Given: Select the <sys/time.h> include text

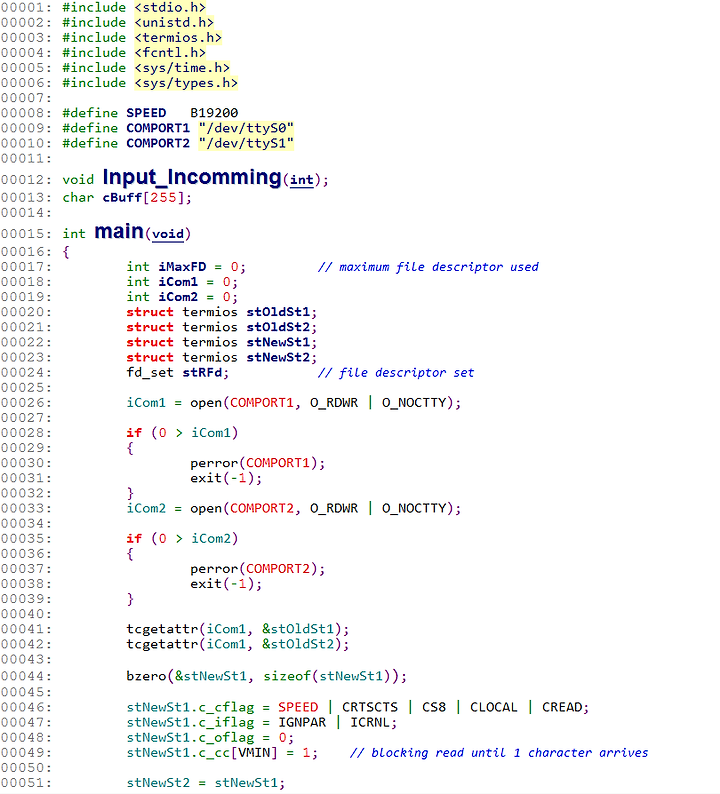Looking at the screenshot, I should pos(182,68).
